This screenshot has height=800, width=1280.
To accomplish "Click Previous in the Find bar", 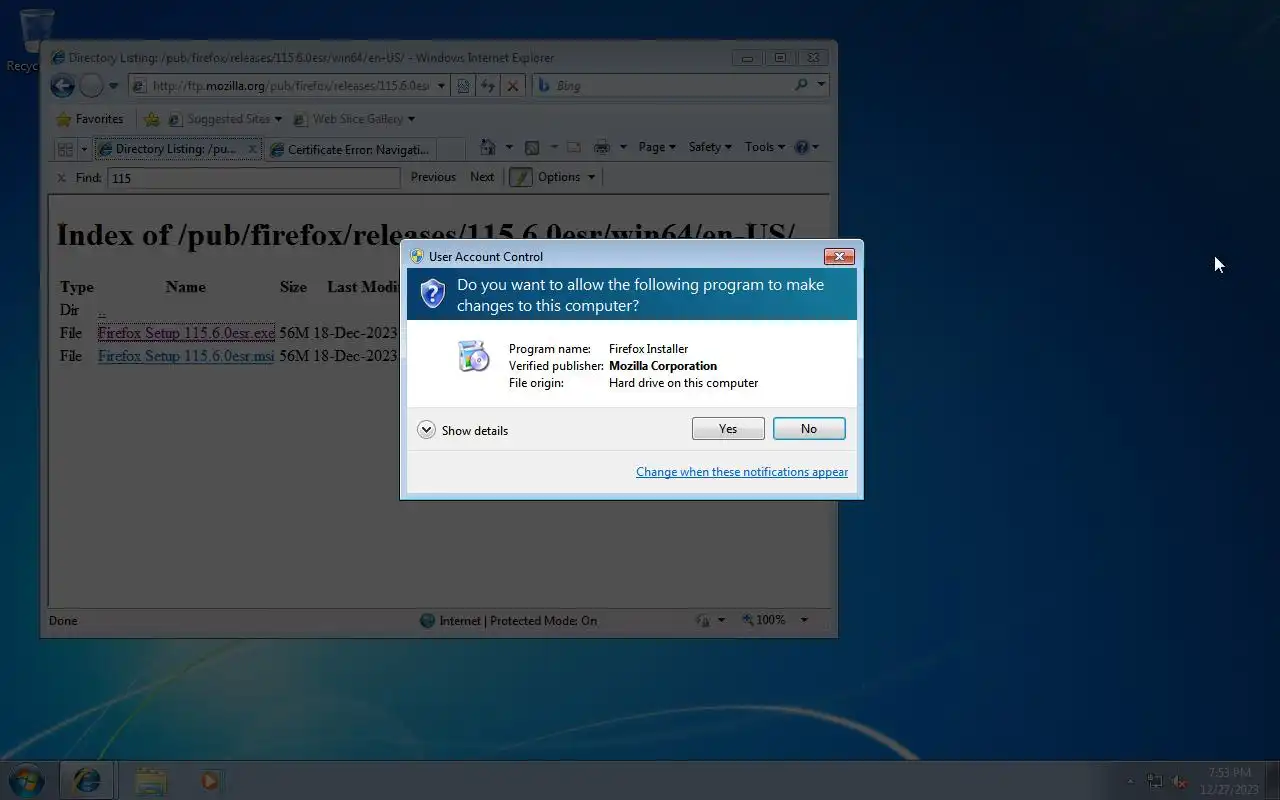I will (433, 177).
